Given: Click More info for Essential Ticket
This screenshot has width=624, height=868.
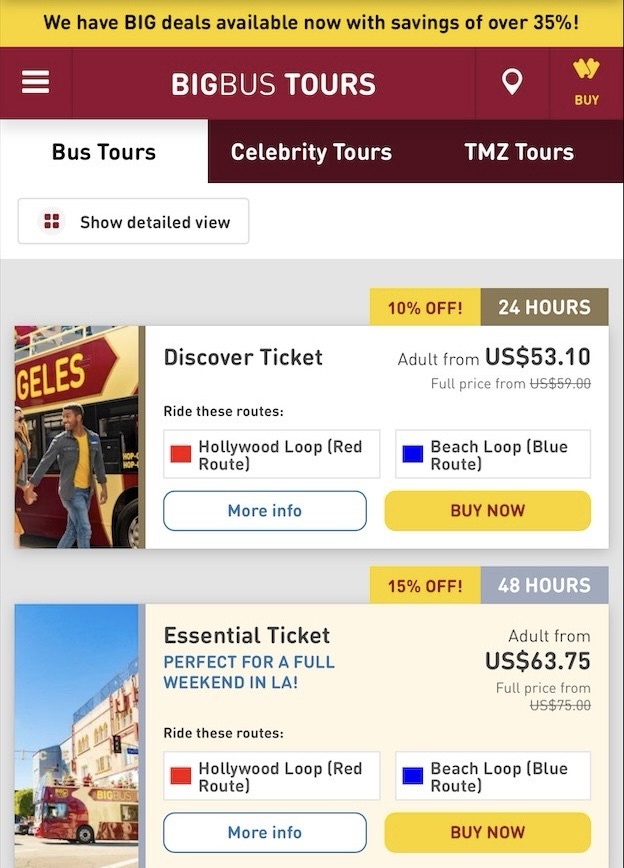Looking at the screenshot, I should click(265, 833).
